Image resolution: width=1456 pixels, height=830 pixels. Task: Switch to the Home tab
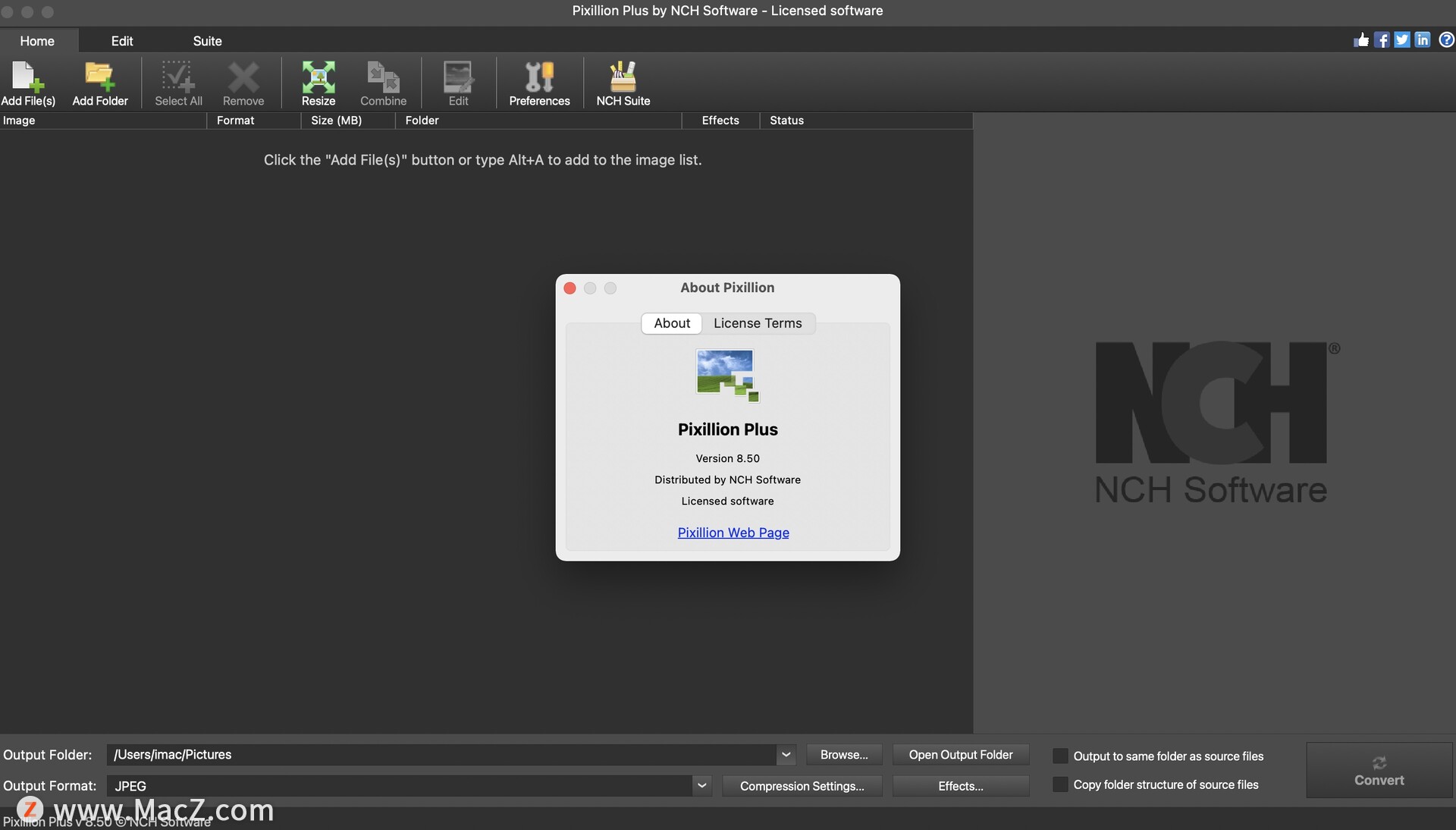(x=37, y=41)
